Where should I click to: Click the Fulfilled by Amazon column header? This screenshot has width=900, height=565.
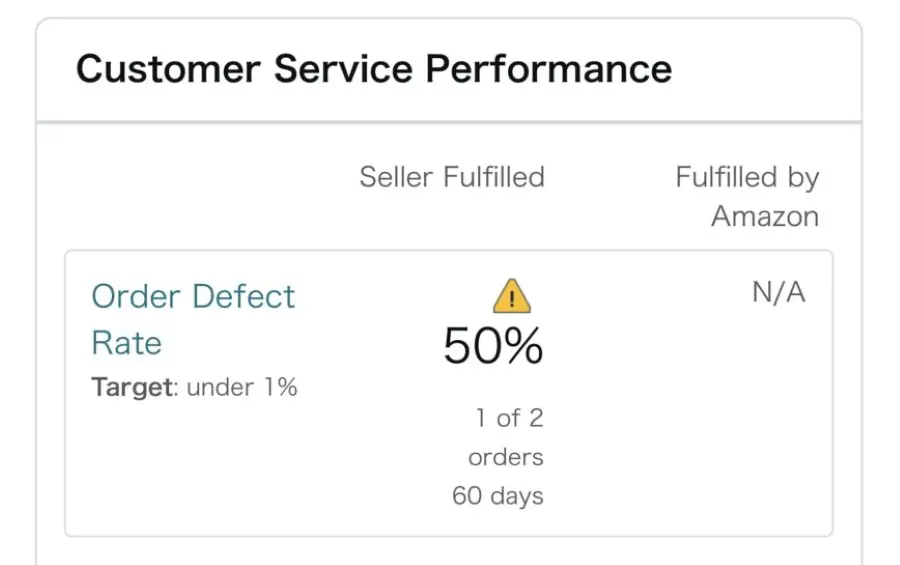tap(747, 196)
